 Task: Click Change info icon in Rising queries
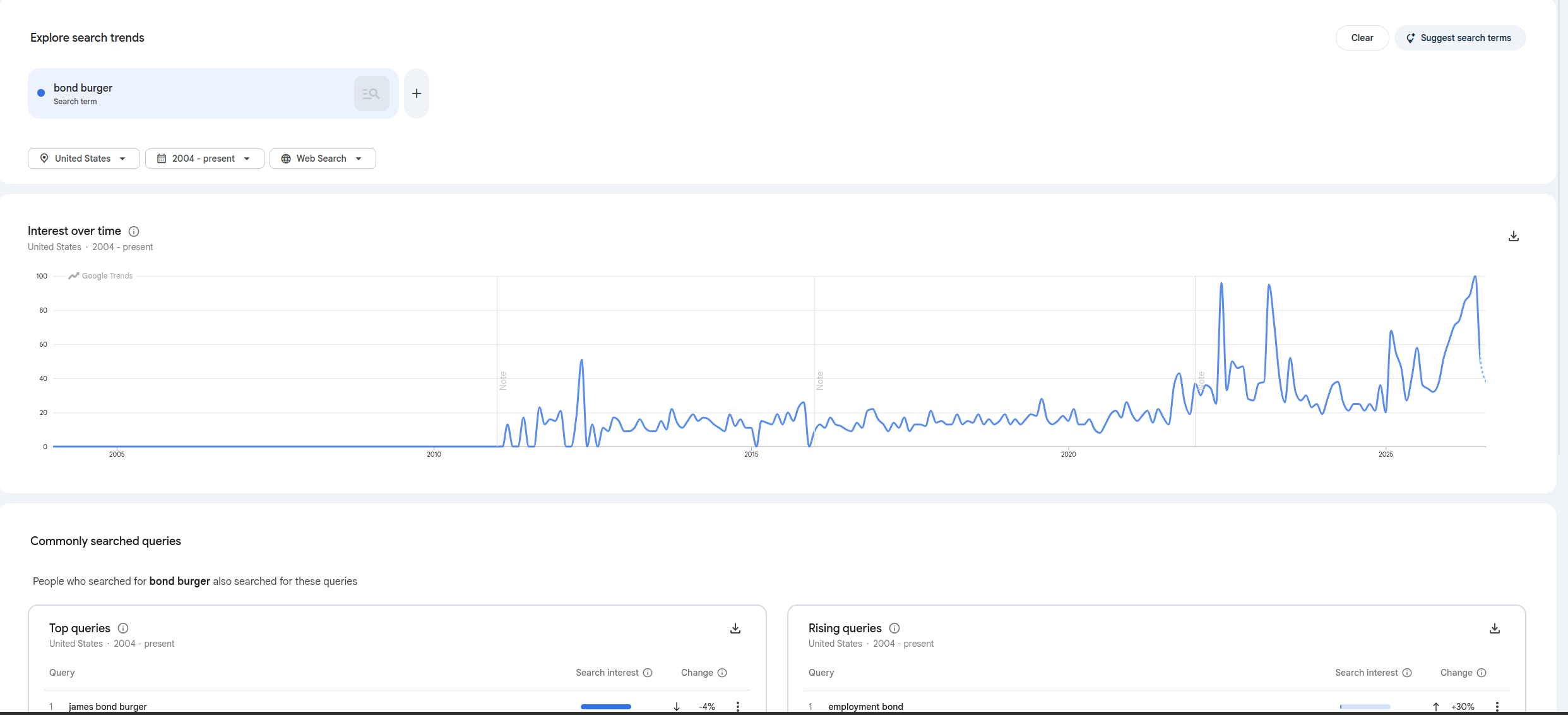(x=1482, y=673)
